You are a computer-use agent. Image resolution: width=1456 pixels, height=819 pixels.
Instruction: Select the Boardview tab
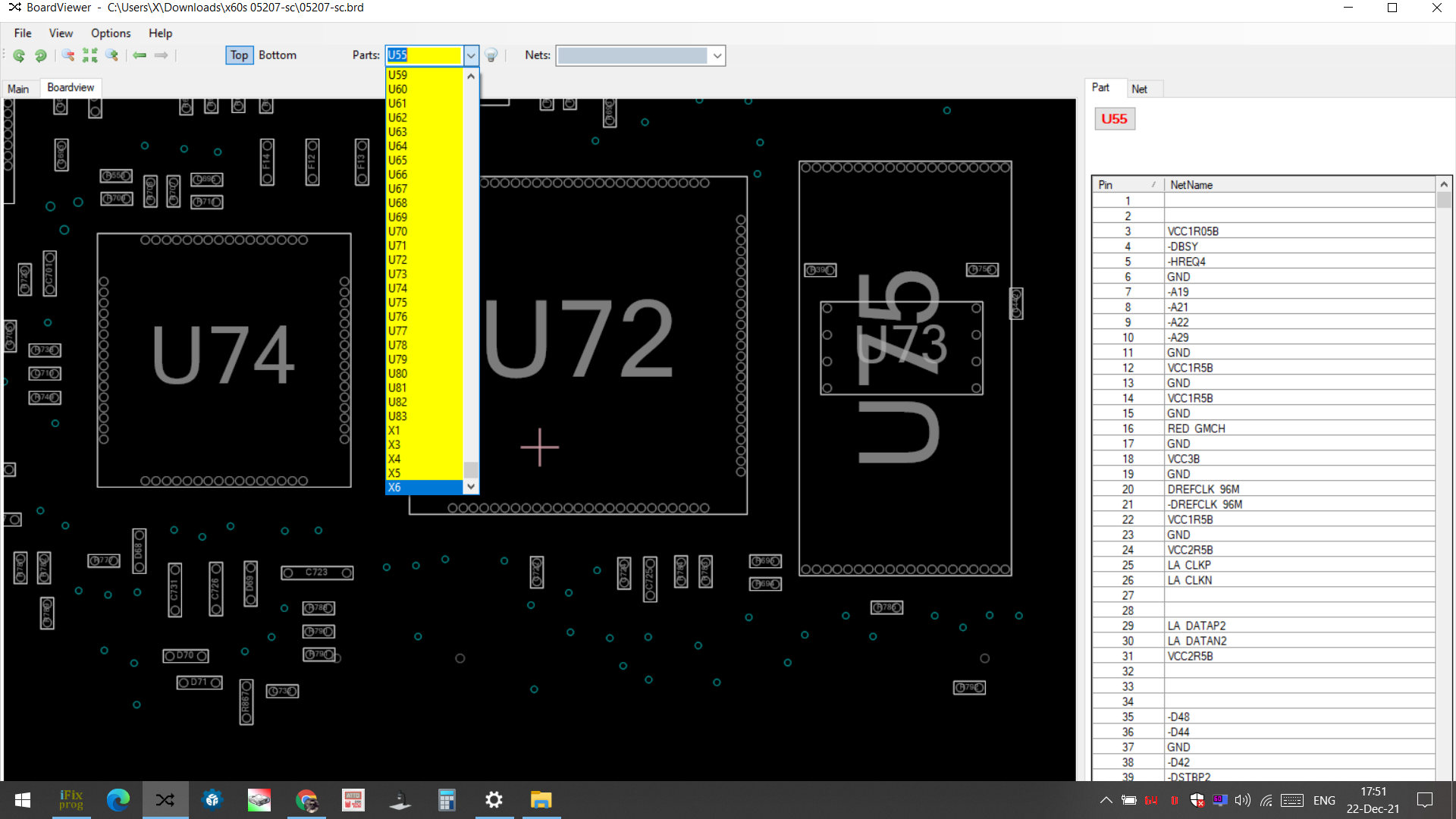click(71, 88)
